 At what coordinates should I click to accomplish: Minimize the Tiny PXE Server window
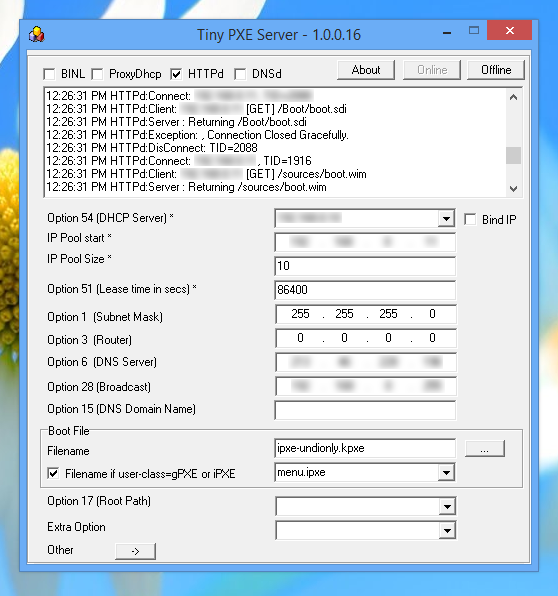447,32
